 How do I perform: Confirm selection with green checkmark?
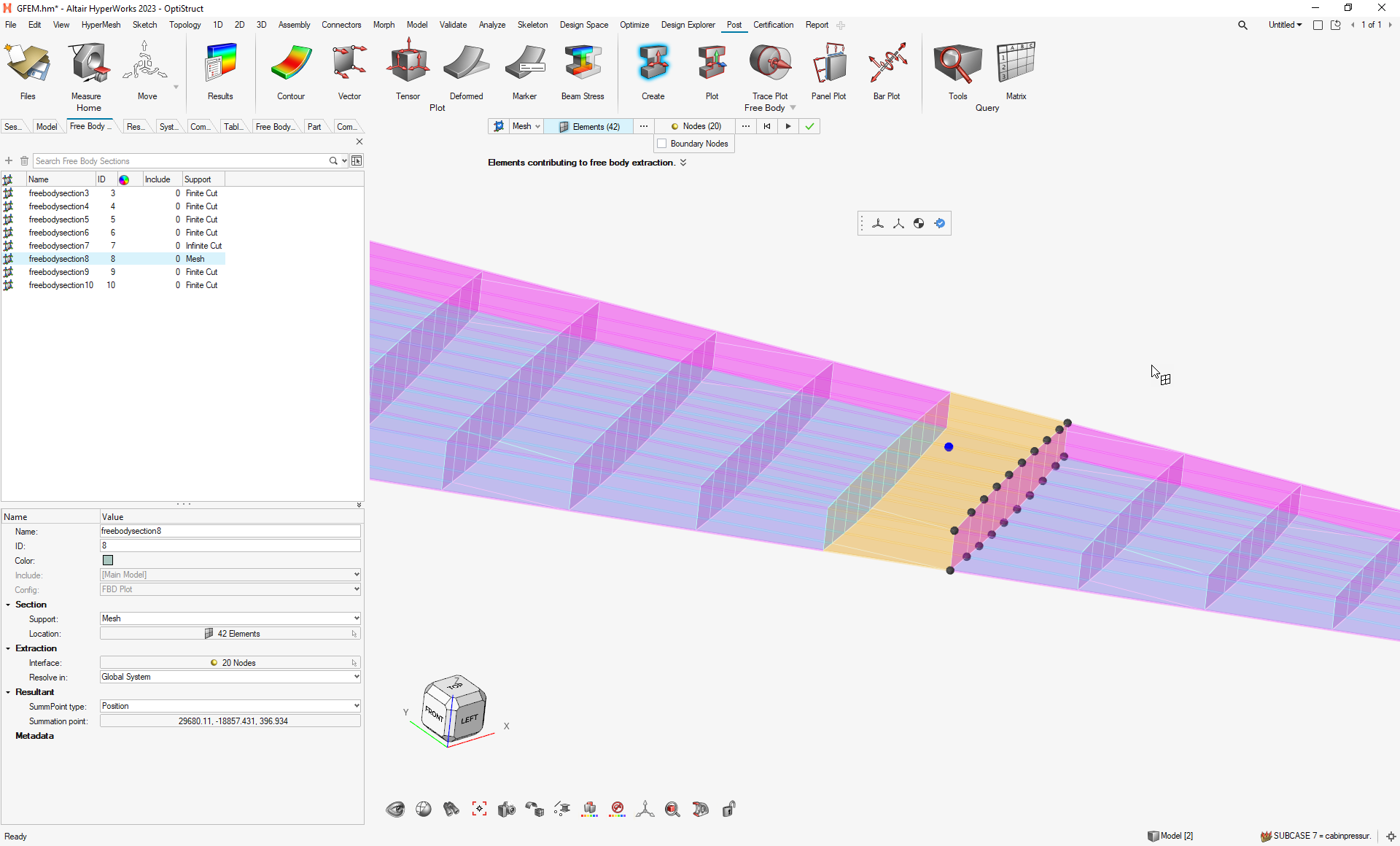(809, 126)
